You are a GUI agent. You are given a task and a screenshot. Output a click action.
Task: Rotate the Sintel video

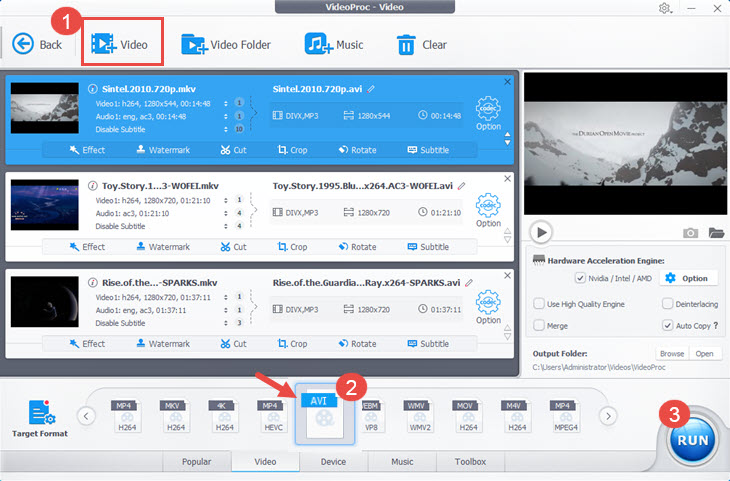[x=358, y=150]
